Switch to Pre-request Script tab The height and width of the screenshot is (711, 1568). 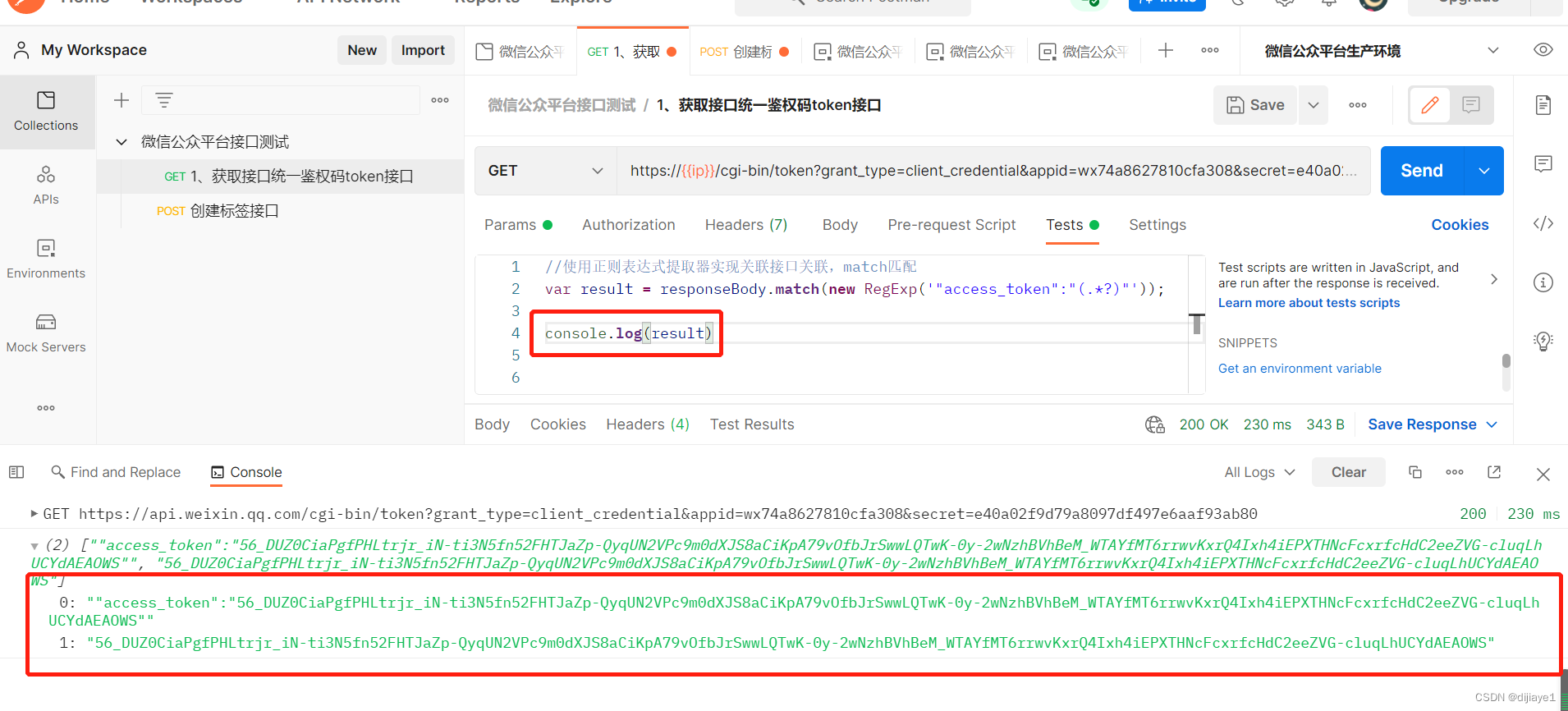[x=951, y=225]
